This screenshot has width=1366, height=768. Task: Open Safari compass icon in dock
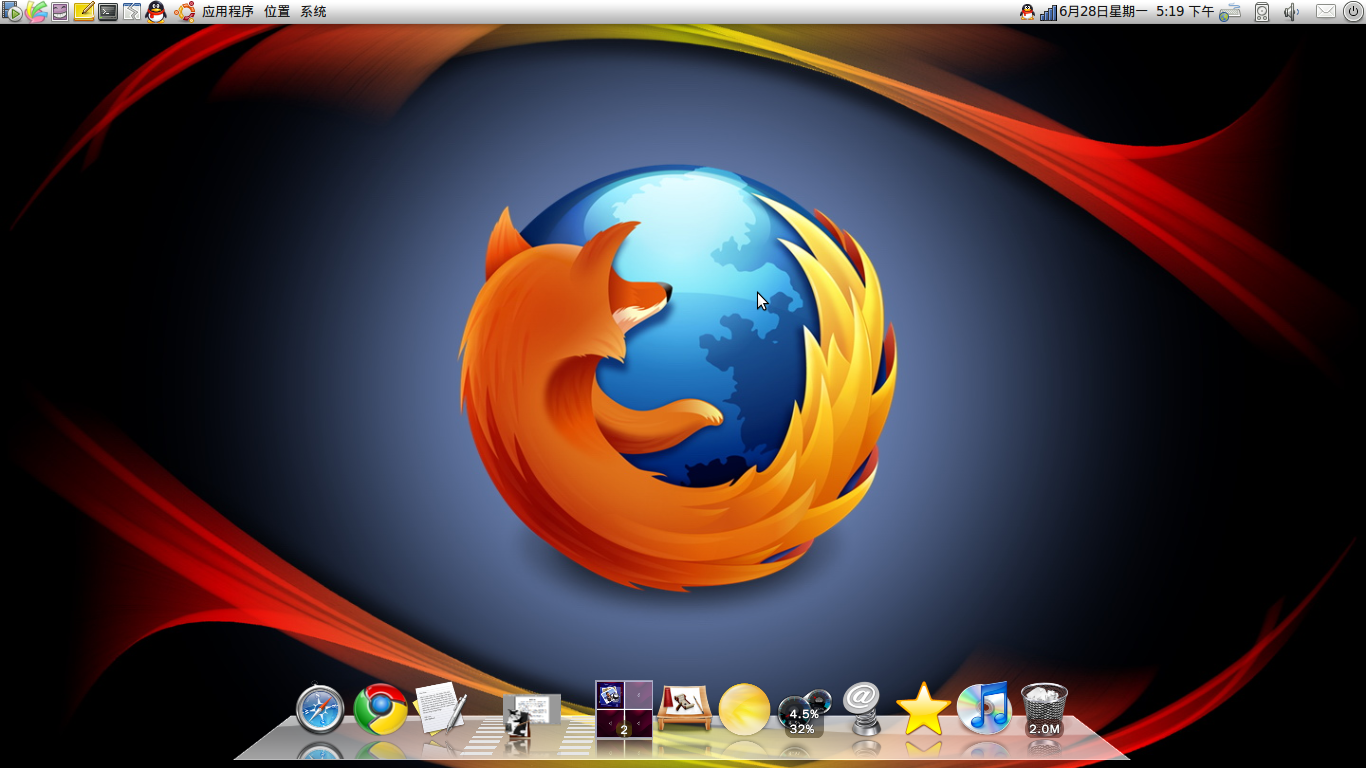[320, 710]
